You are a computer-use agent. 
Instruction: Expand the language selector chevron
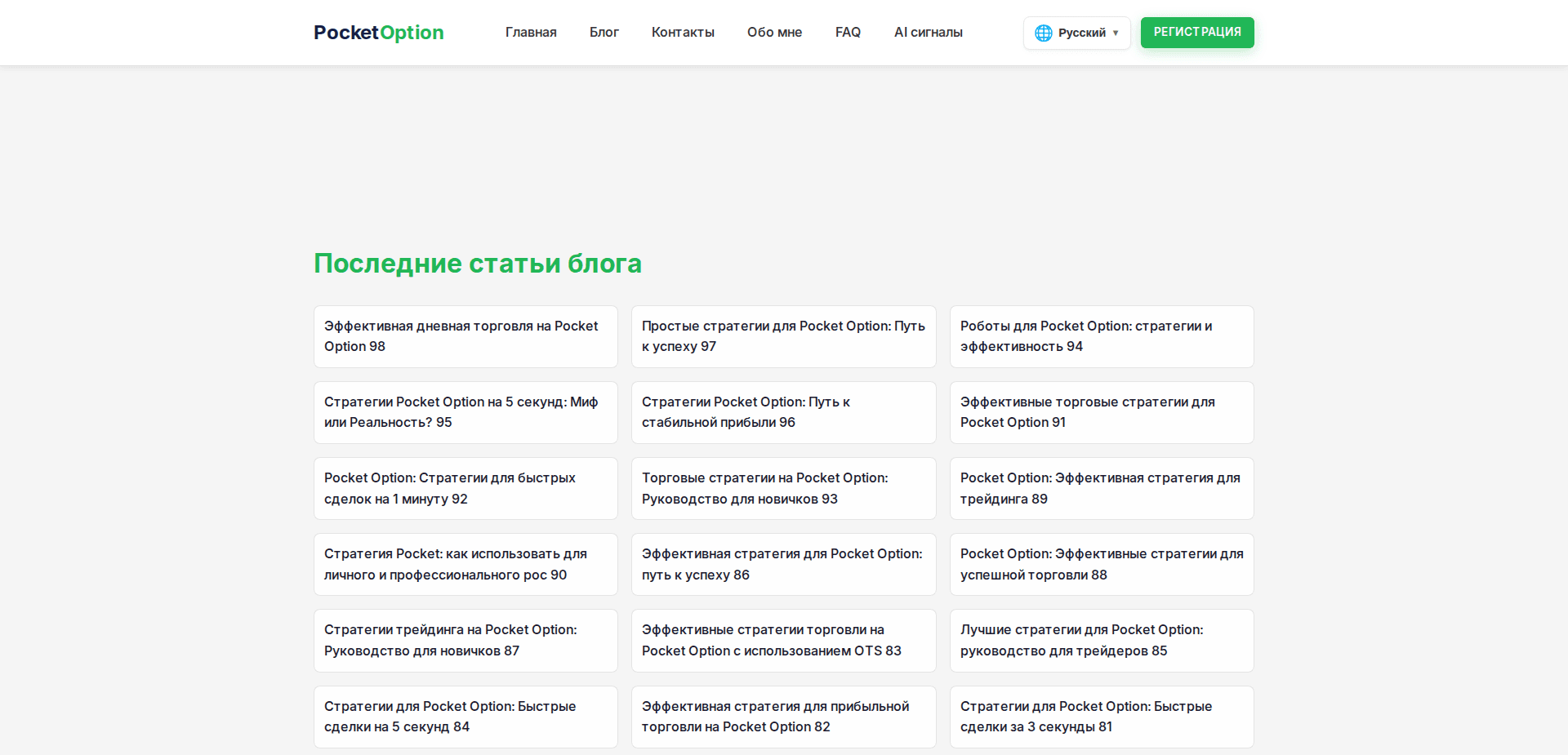tap(1116, 33)
